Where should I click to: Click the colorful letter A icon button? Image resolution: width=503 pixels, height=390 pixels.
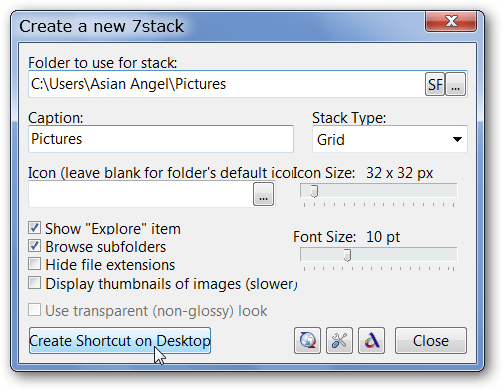click(371, 340)
